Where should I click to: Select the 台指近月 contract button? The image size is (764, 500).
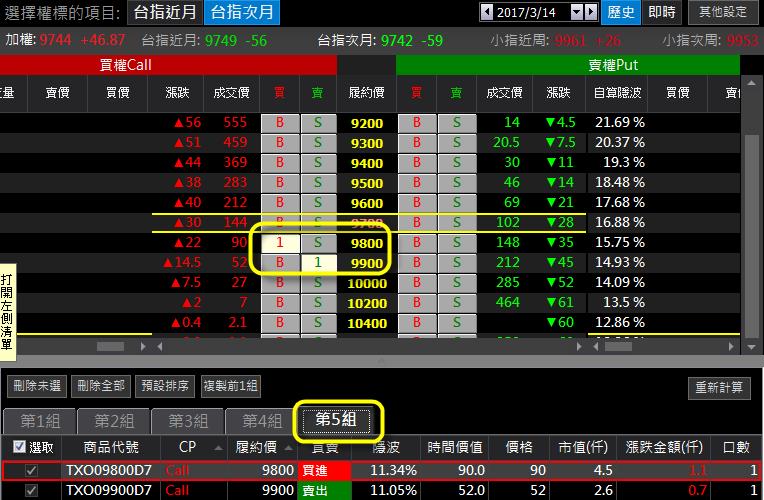click(165, 12)
